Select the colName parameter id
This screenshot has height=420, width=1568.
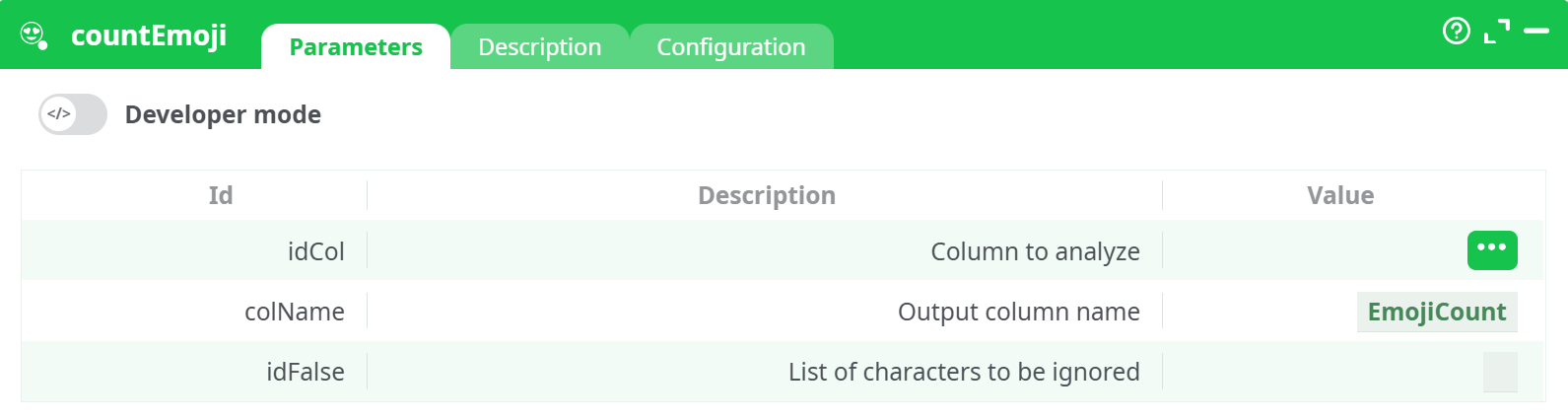coord(294,312)
